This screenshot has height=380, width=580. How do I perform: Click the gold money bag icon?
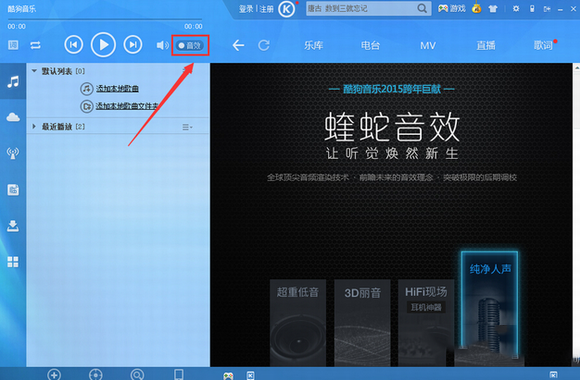[476, 8]
